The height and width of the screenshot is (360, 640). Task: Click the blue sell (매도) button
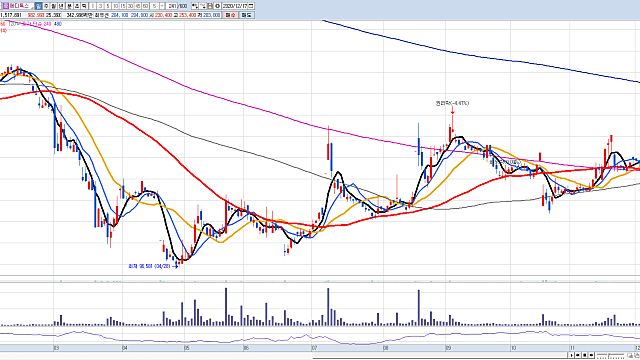coord(247,15)
